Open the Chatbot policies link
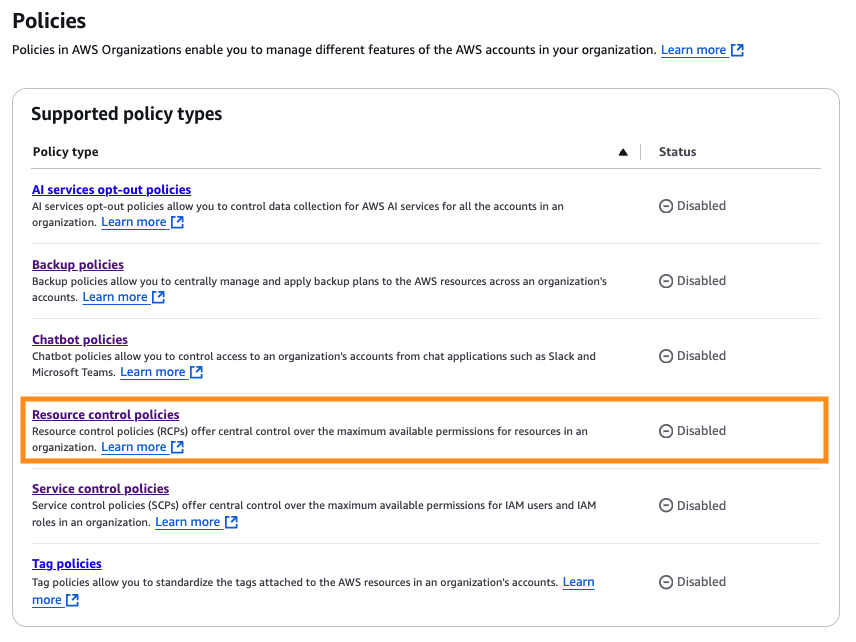Screen dimensions: 856x642 coord(79,339)
